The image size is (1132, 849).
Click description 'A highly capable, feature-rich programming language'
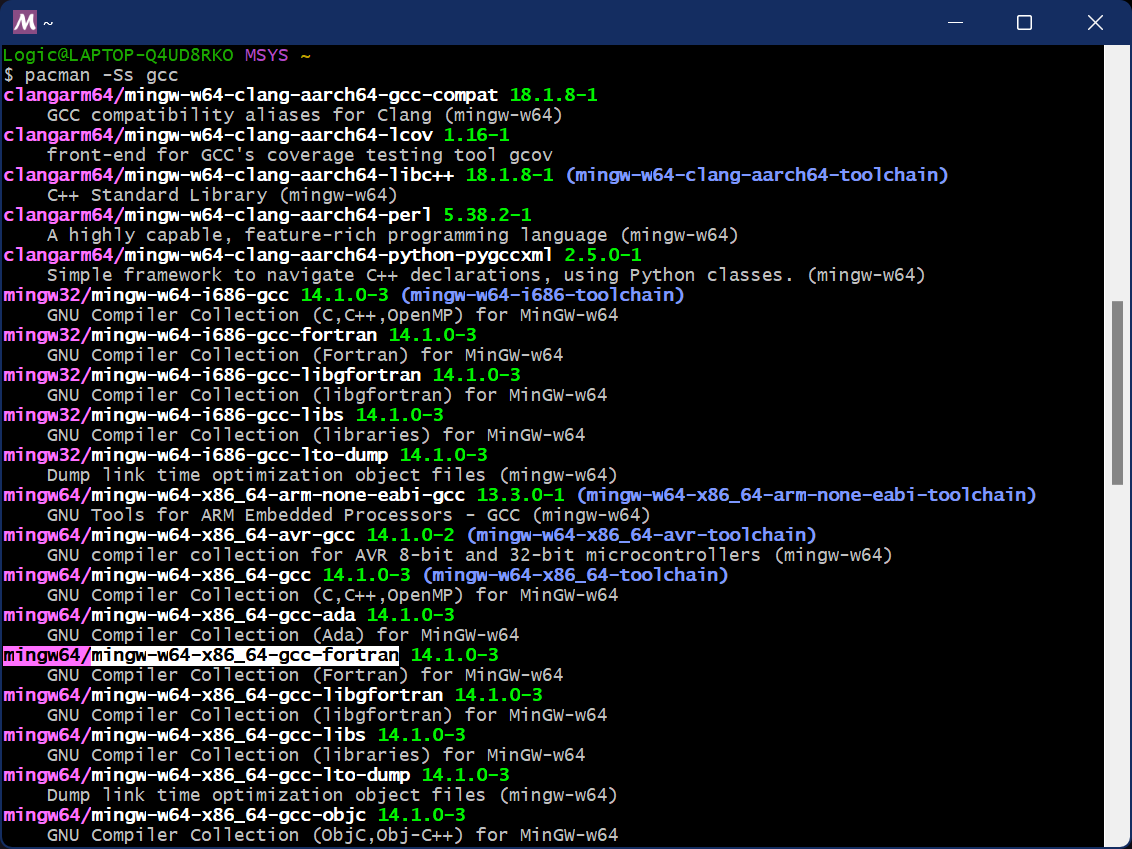coord(327,235)
